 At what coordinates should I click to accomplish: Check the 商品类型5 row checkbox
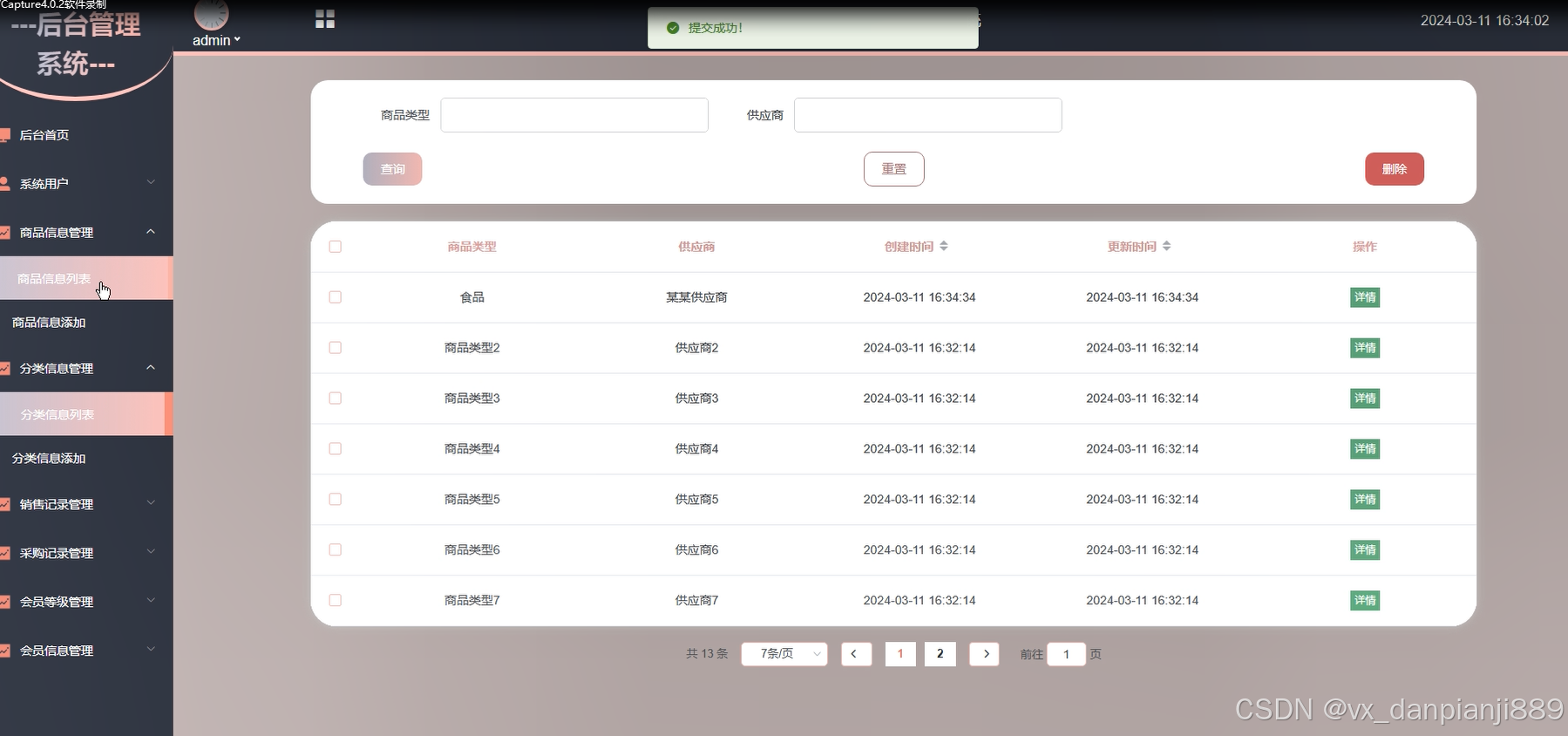(x=335, y=500)
